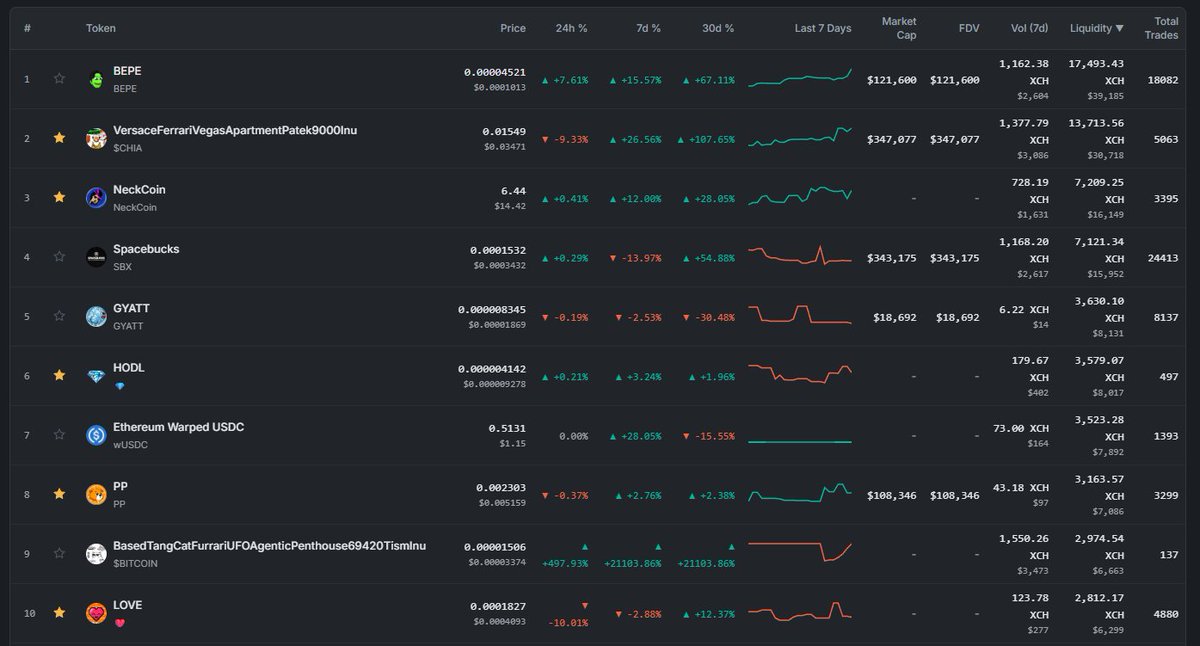Star the BasedTangCat $BITCOIN token

(59, 553)
